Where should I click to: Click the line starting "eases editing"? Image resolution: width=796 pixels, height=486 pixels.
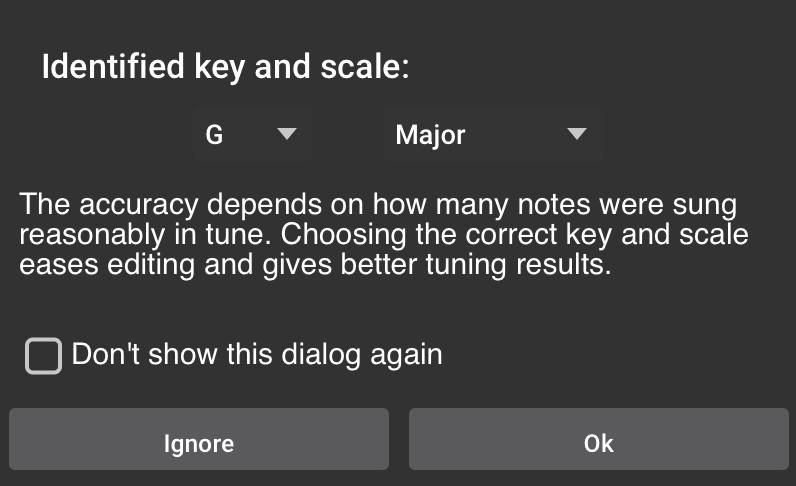(x=315, y=267)
